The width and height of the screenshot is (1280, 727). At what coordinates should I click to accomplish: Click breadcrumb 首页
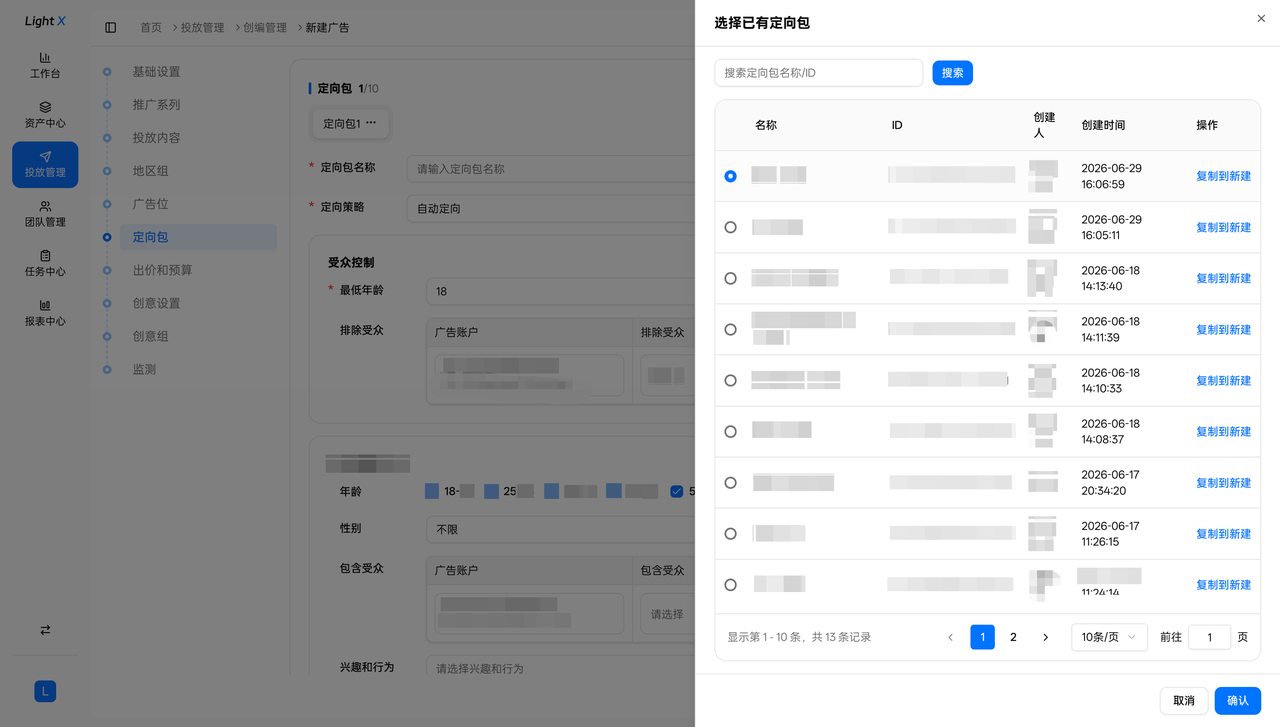pos(151,28)
